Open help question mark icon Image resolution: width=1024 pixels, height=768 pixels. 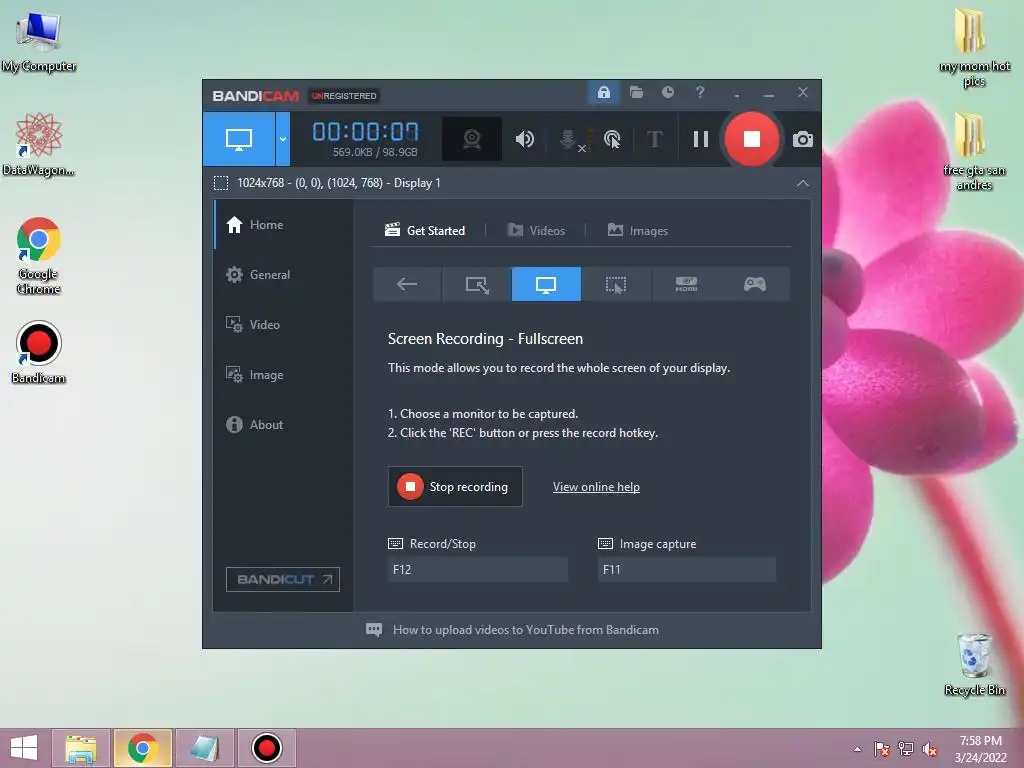click(x=699, y=92)
